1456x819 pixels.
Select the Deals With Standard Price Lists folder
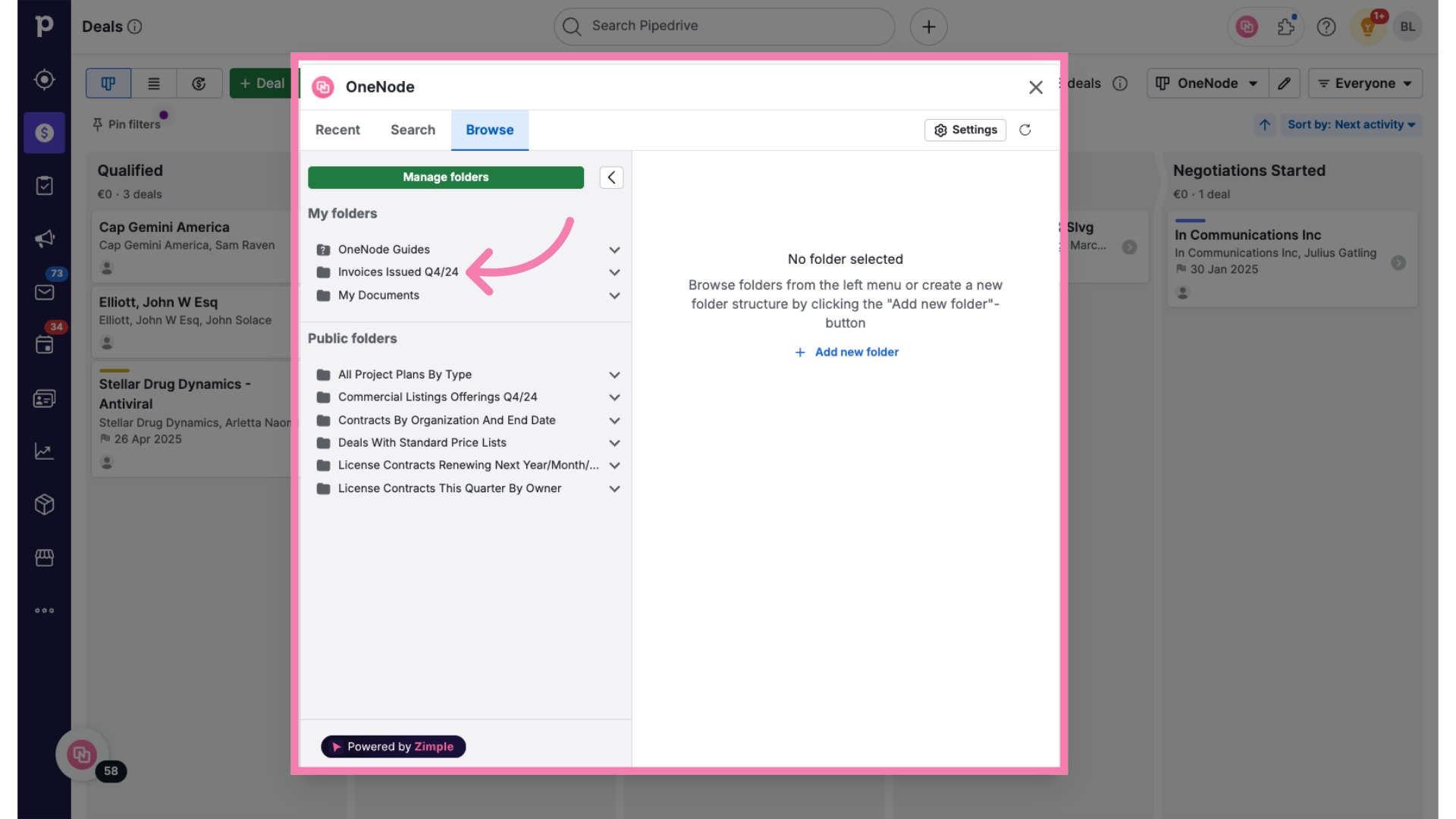click(421, 442)
